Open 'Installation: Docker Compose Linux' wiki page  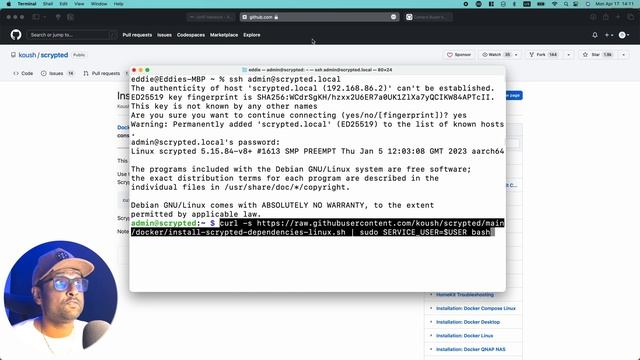click(x=476, y=309)
